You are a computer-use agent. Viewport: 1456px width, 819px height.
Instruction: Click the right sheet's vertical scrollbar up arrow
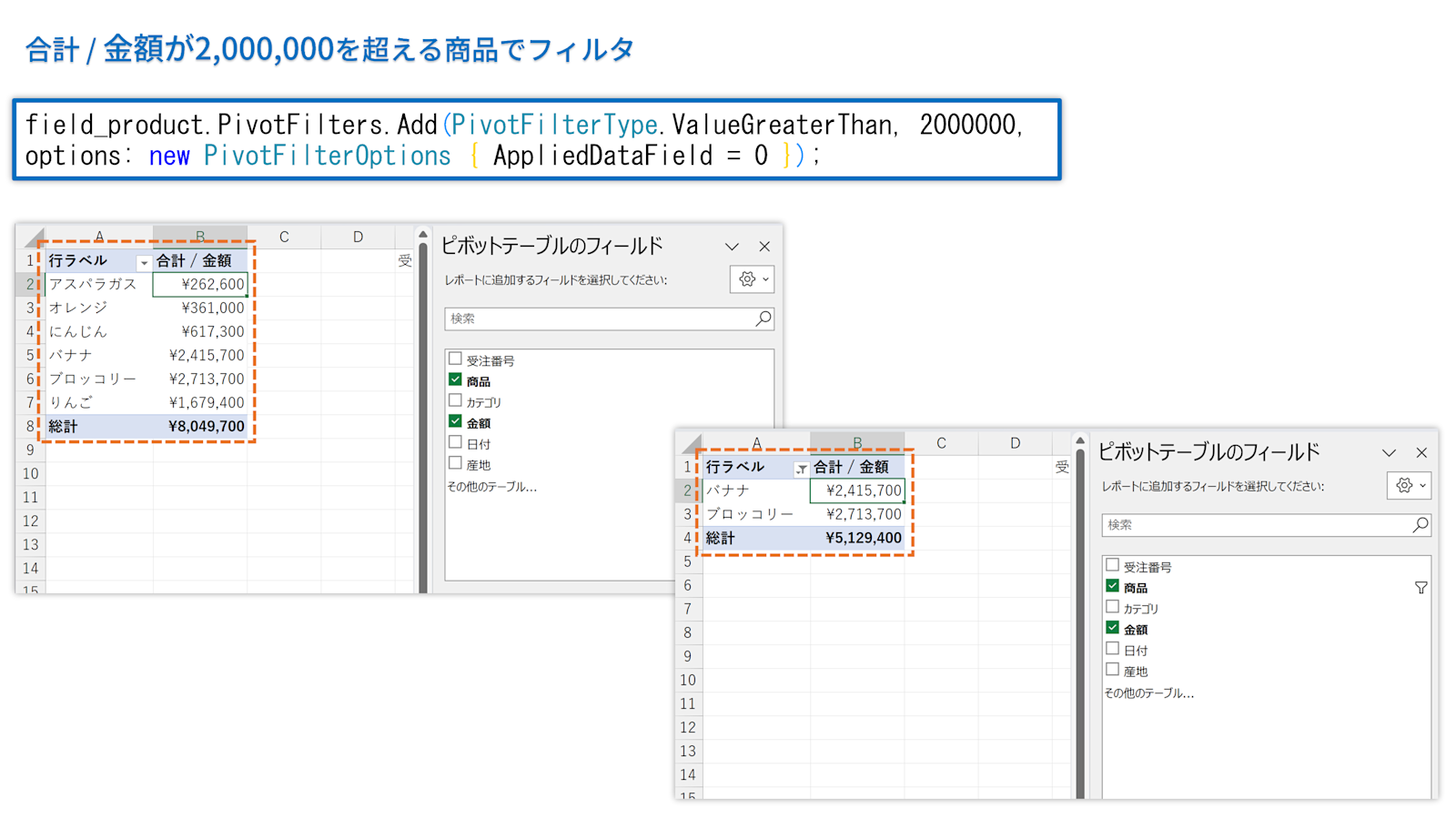pos(1080,442)
